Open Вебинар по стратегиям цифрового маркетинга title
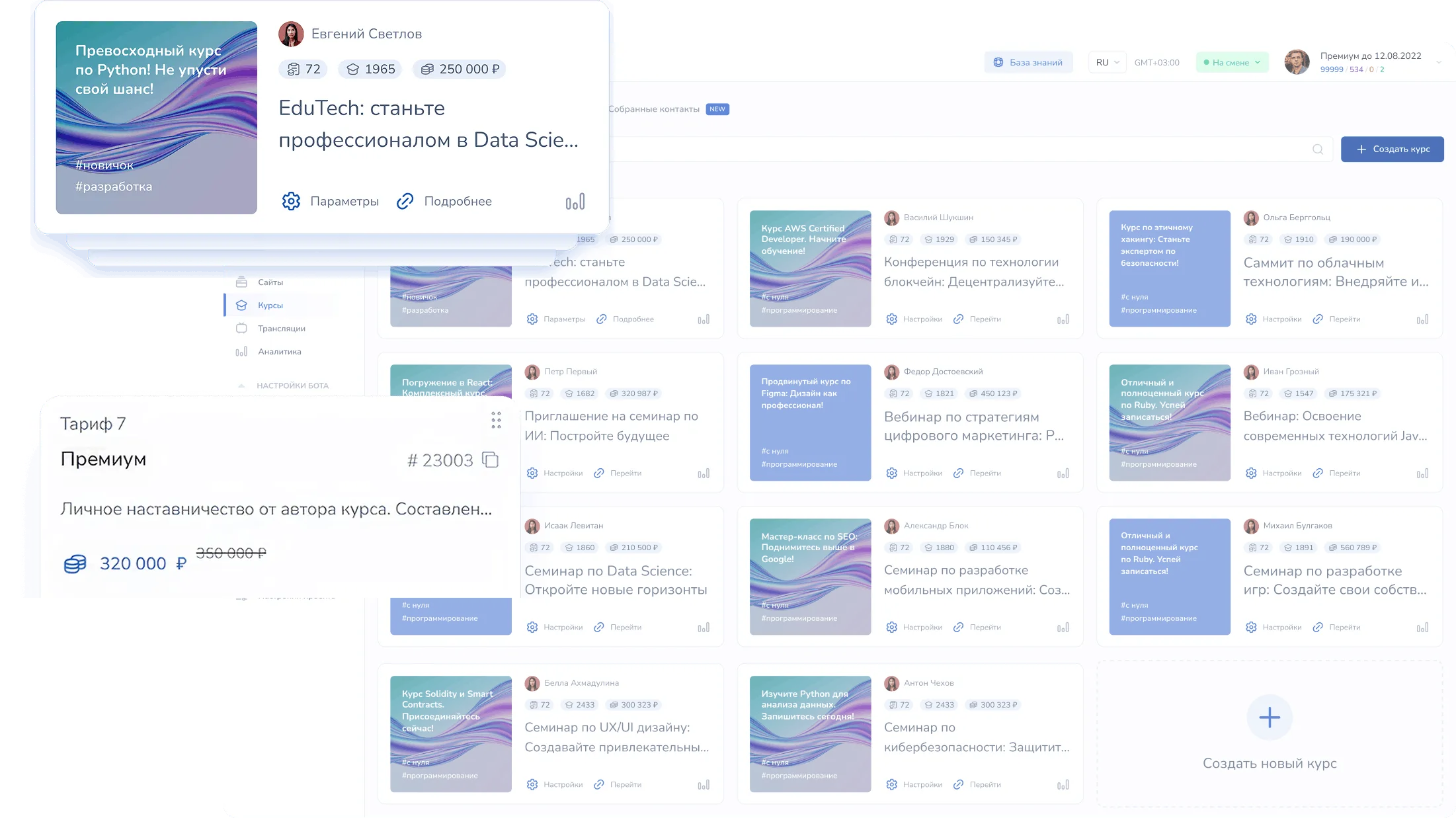The width and height of the screenshot is (1456, 818). [974, 427]
